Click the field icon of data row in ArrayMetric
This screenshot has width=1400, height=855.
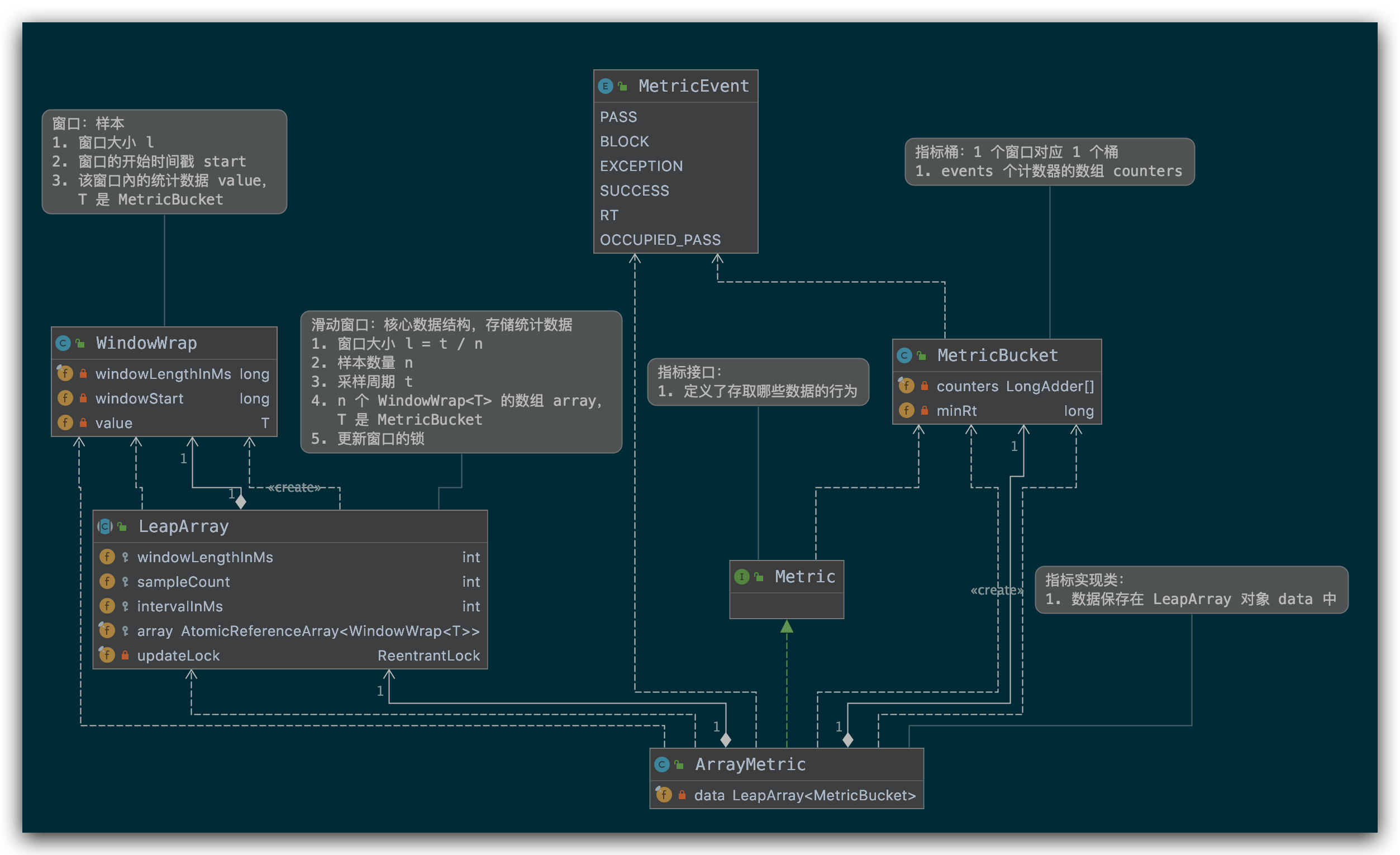click(x=664, y=794)
